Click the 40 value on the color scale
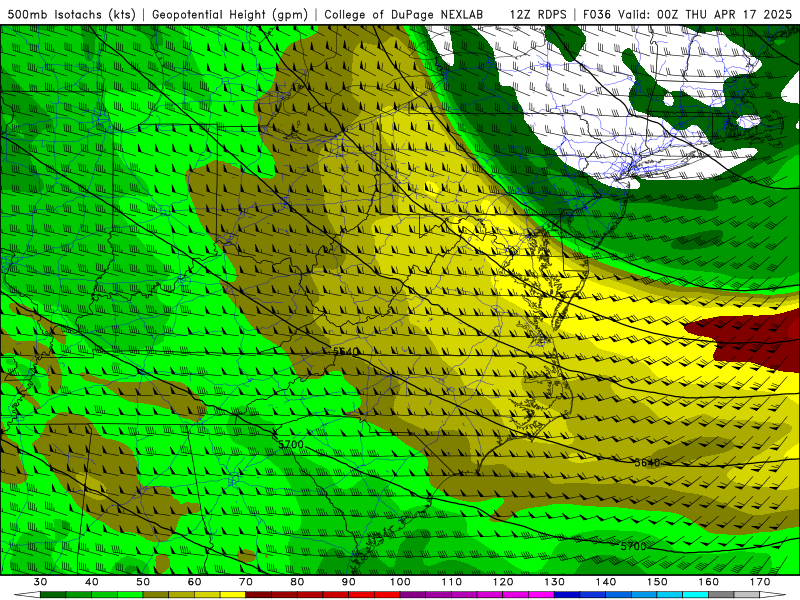This screenshot has width=800, height=600. (92, 582)
